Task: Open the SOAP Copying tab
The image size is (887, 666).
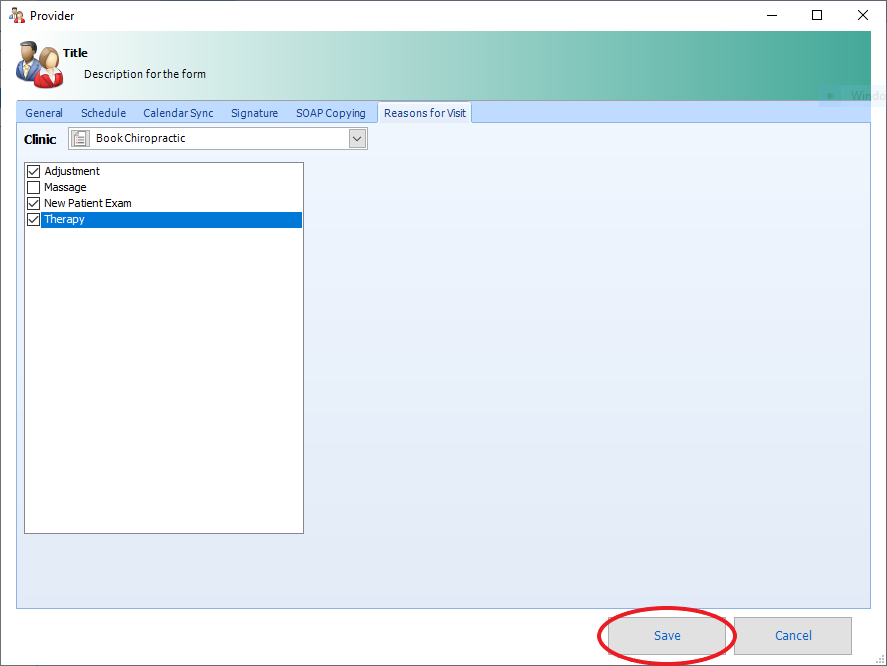Action: point(330,113)
